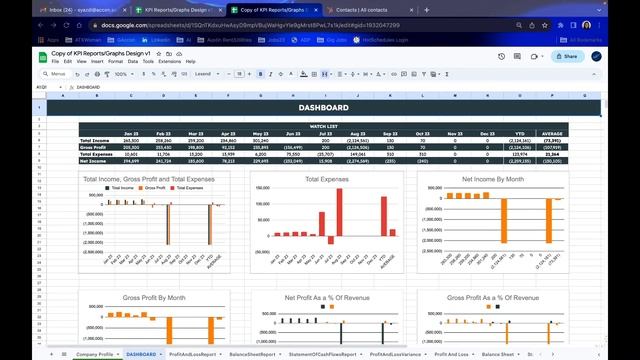Open the all sheets list icon
The width and height of the screenshot is (640, 360).
click(64, 354)
